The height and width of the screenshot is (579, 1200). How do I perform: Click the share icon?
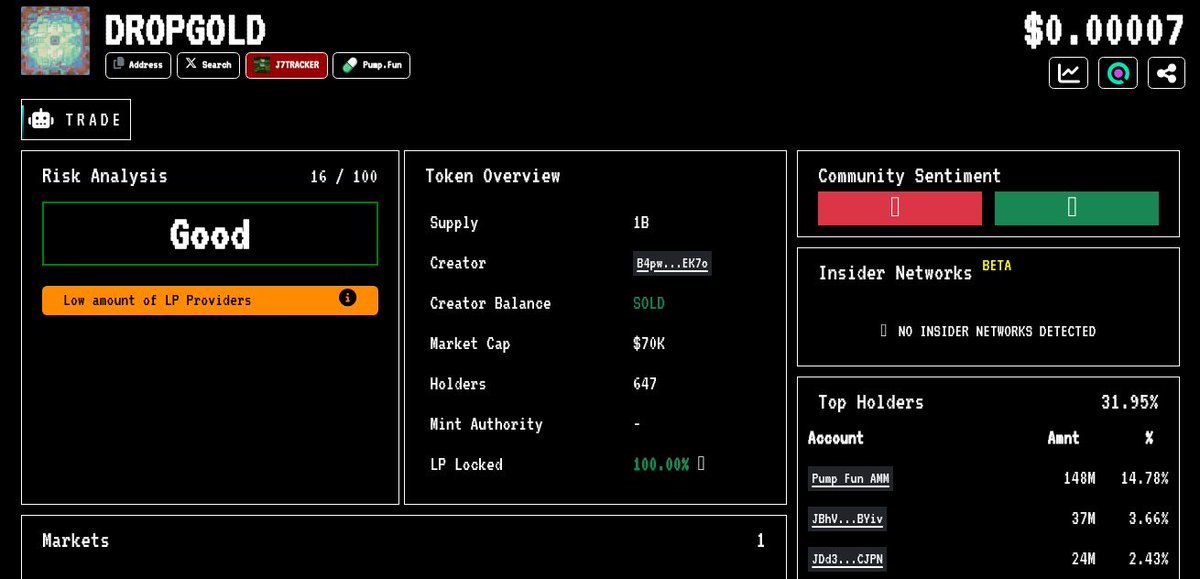pos(1166,73)
